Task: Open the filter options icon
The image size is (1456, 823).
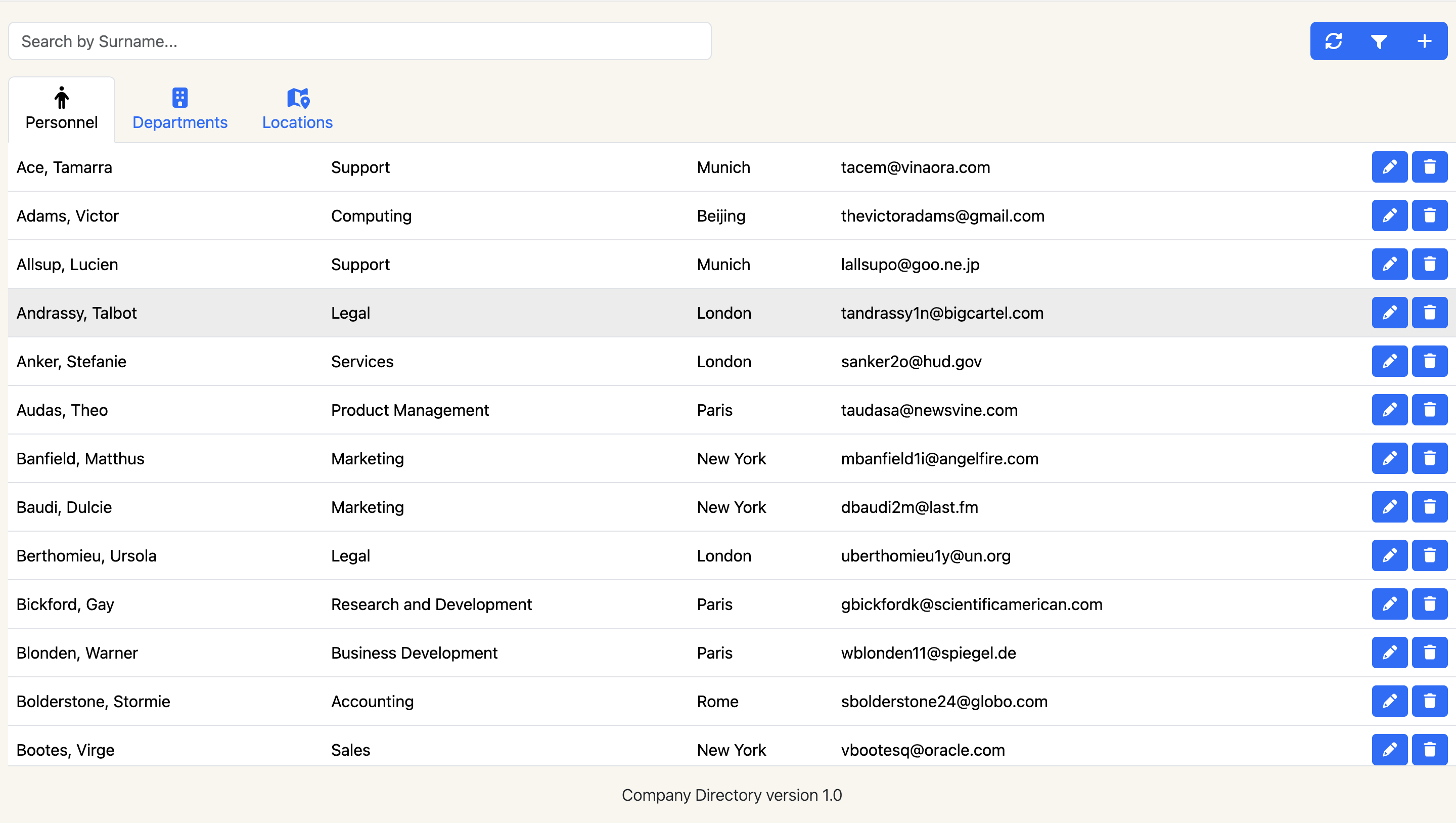Action: click(x=1379, y=41)
